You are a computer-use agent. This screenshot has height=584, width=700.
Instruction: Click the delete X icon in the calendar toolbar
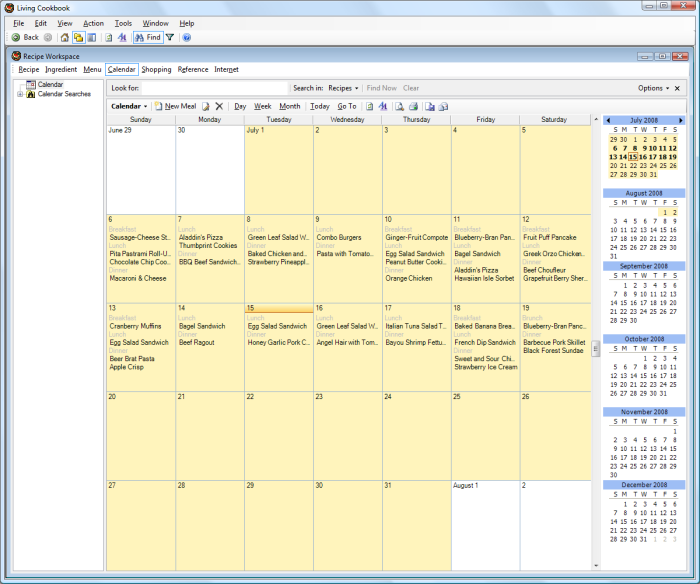click(x=219, y=106)
